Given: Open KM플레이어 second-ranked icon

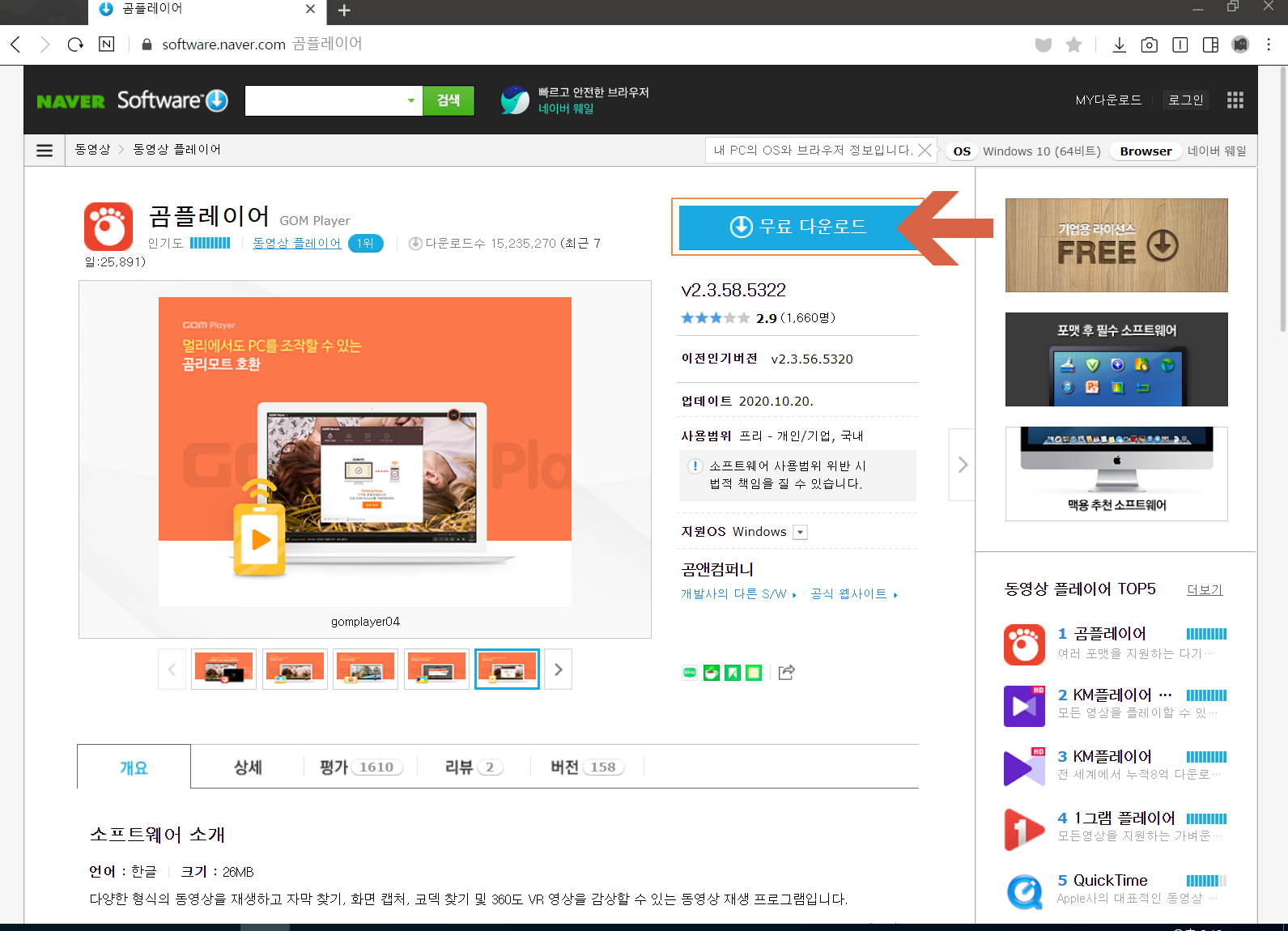Looking at the screenshot, I should pyautogui.click(x=1024, y=706).
